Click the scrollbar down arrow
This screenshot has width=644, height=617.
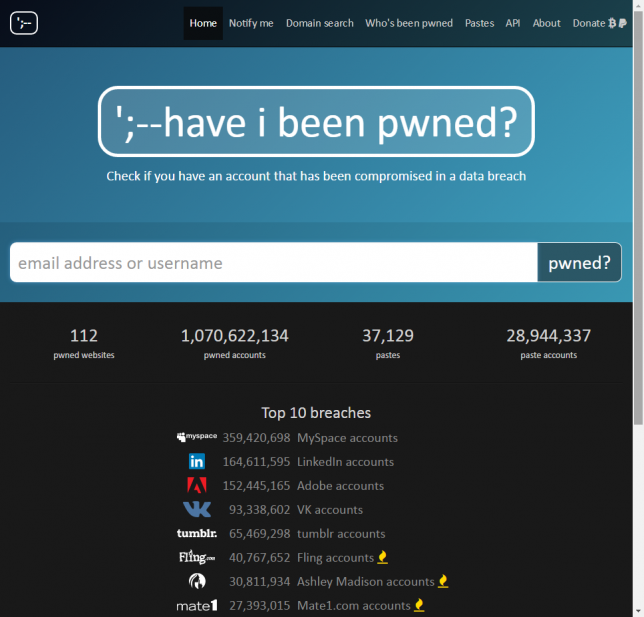(638, 612)
